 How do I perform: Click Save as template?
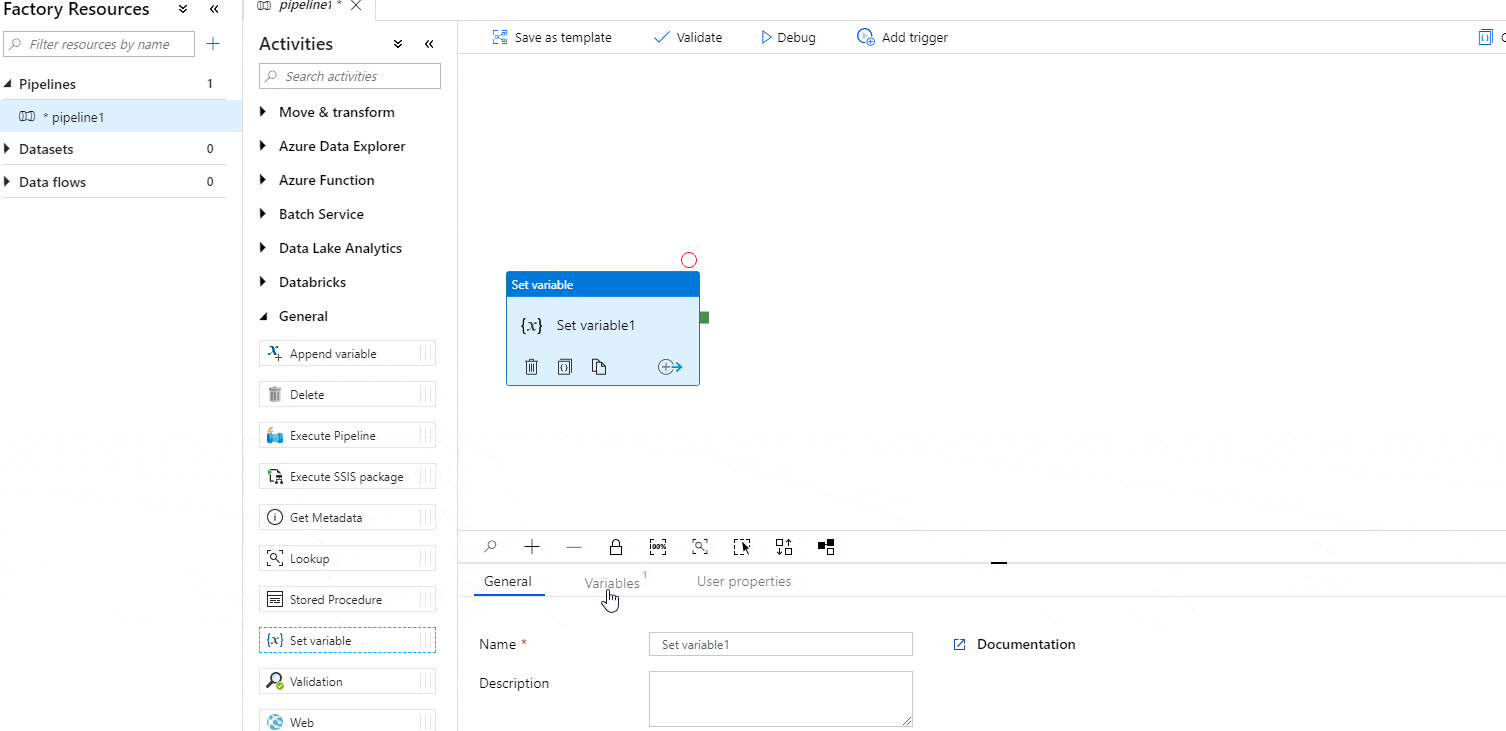[552, 37]
